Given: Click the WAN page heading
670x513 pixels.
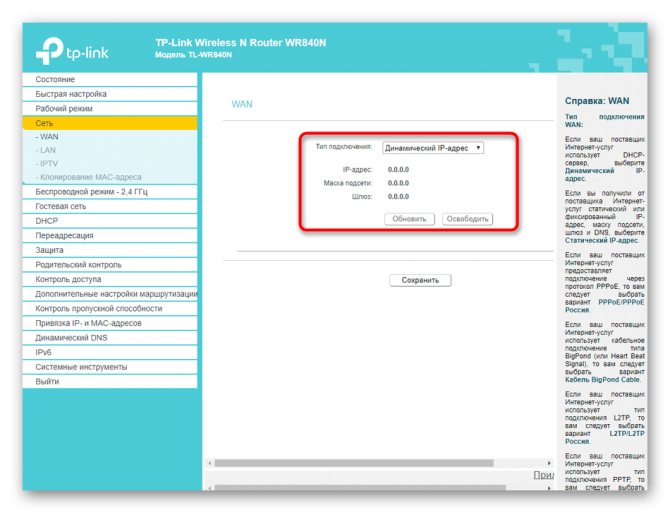Looking at the screenshot, I should point(242,104).
